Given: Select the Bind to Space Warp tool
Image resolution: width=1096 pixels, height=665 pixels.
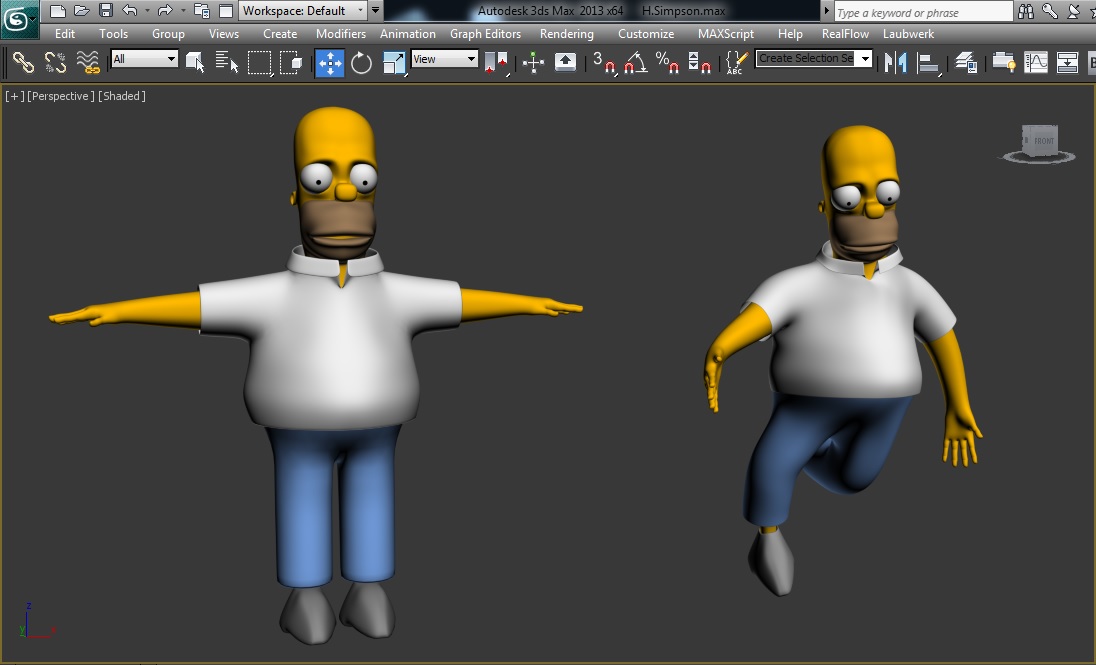Looking at the screenshot, I should (87, 62).
